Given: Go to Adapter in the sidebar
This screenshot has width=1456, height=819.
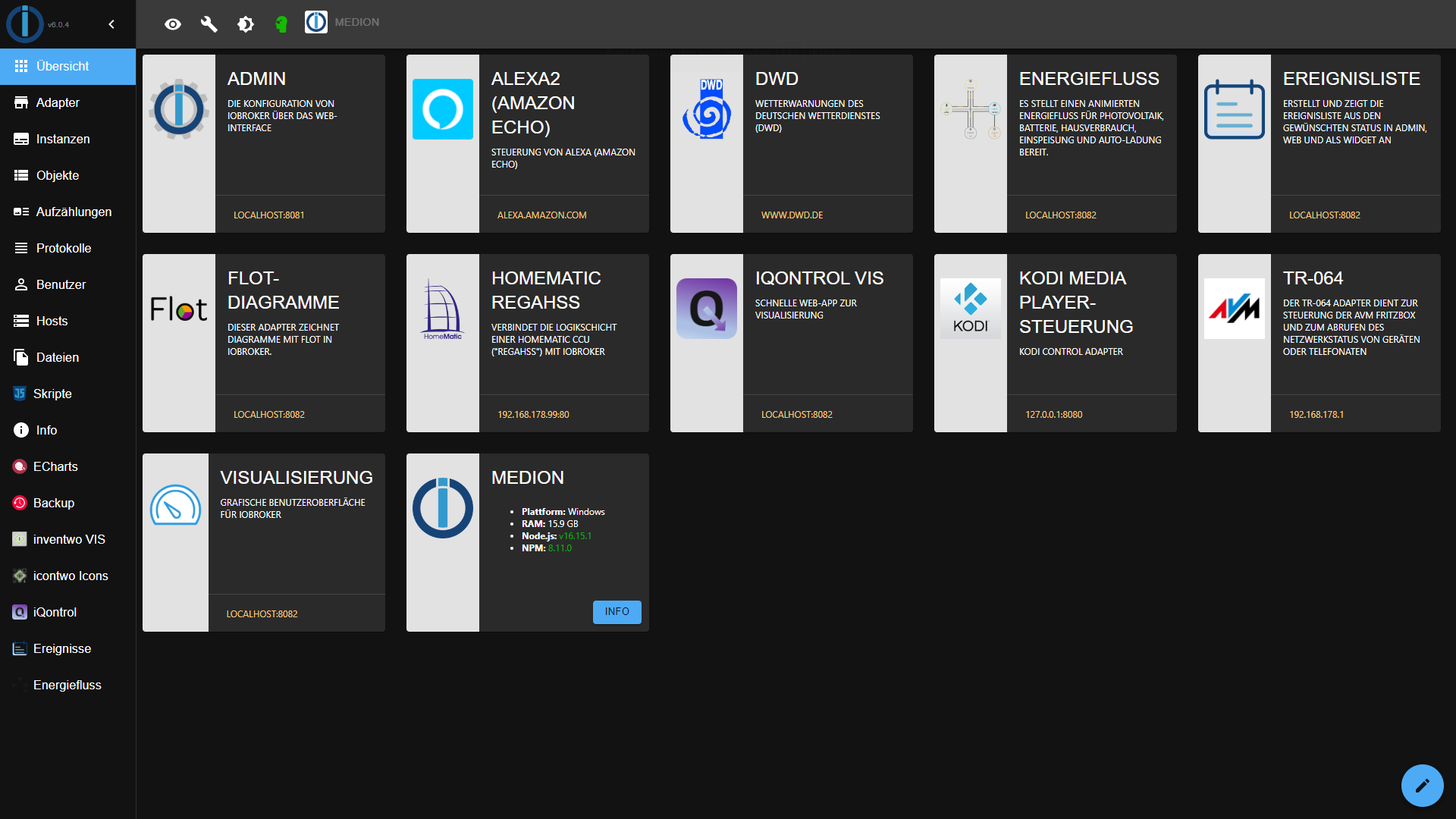Looking at the screenshot, I should coord(67,103).
